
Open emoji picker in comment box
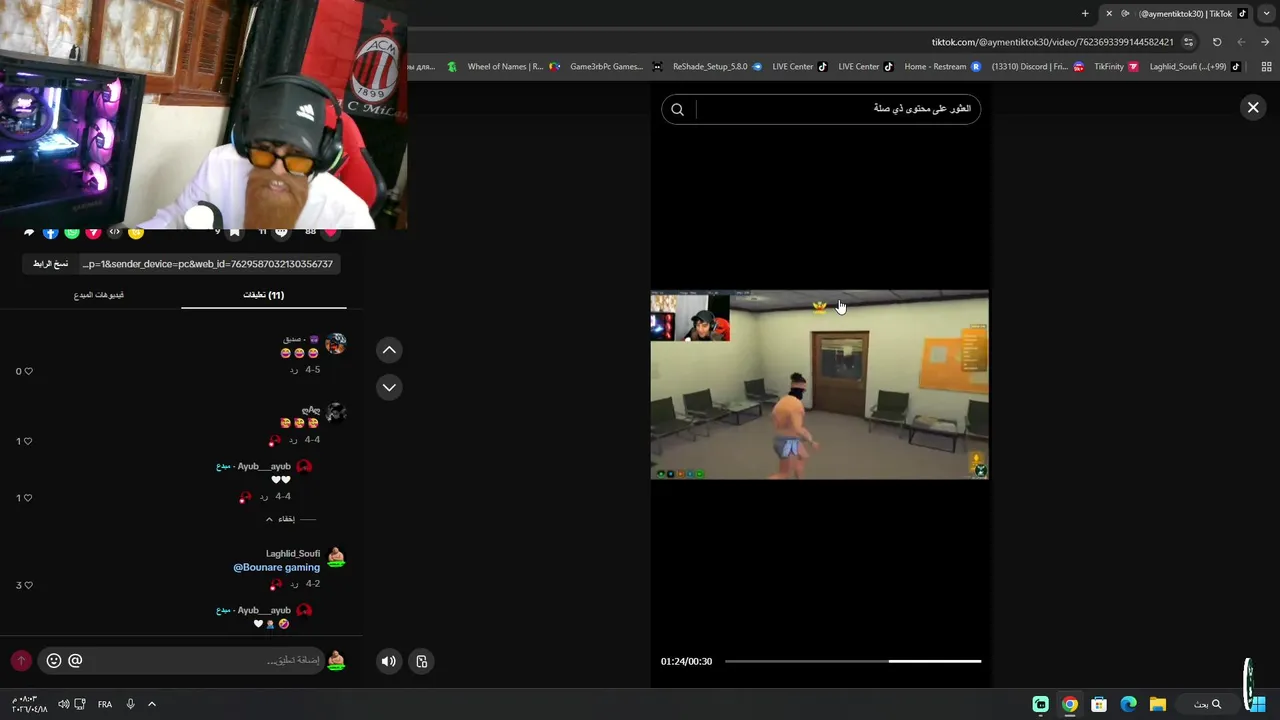54,660
